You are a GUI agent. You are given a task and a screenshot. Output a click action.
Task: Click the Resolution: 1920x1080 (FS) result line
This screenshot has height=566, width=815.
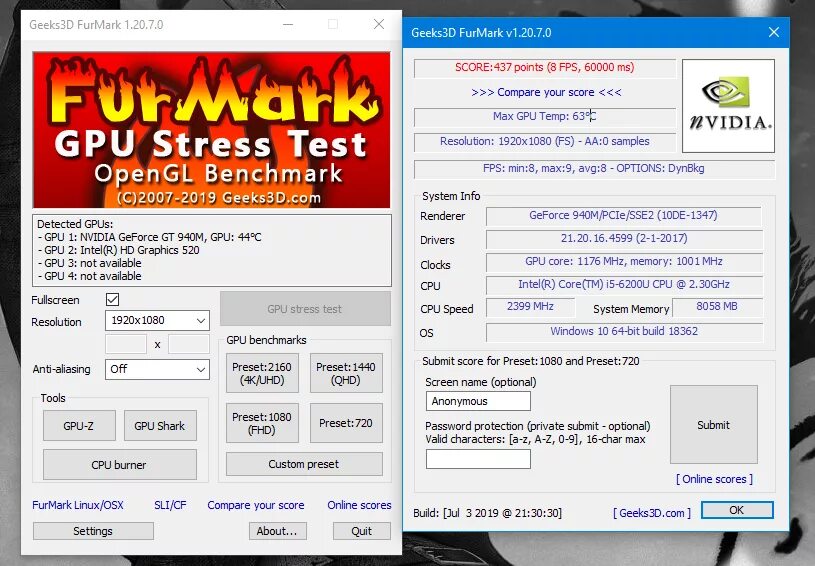(x=545, y=141)
